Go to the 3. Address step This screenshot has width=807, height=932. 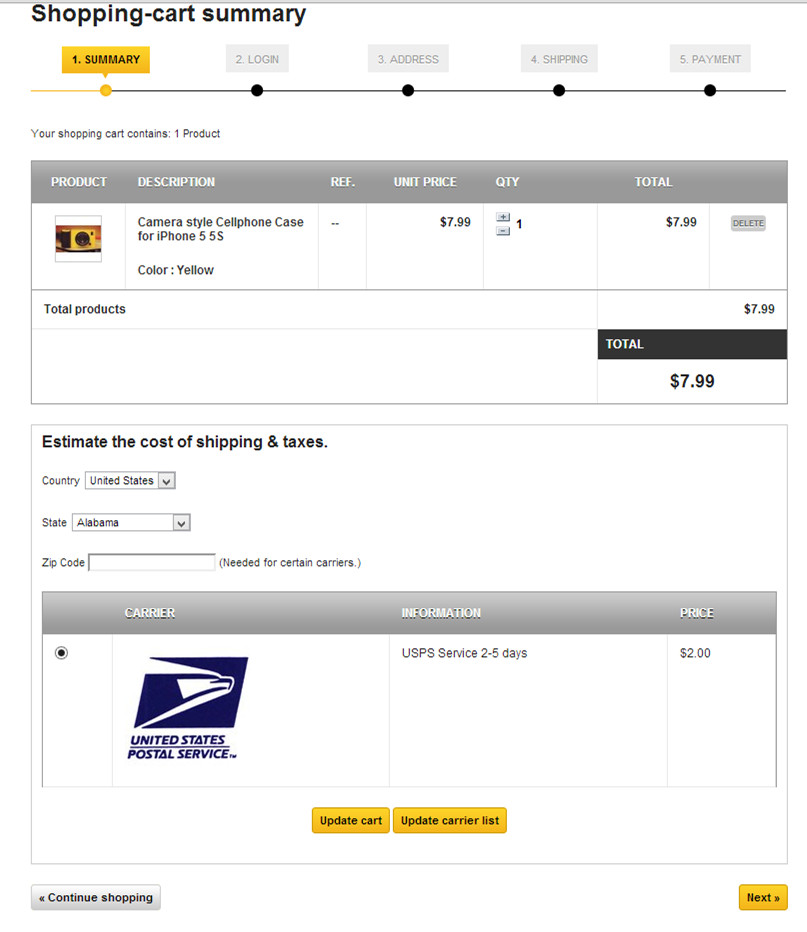click(x=408, y=59)
